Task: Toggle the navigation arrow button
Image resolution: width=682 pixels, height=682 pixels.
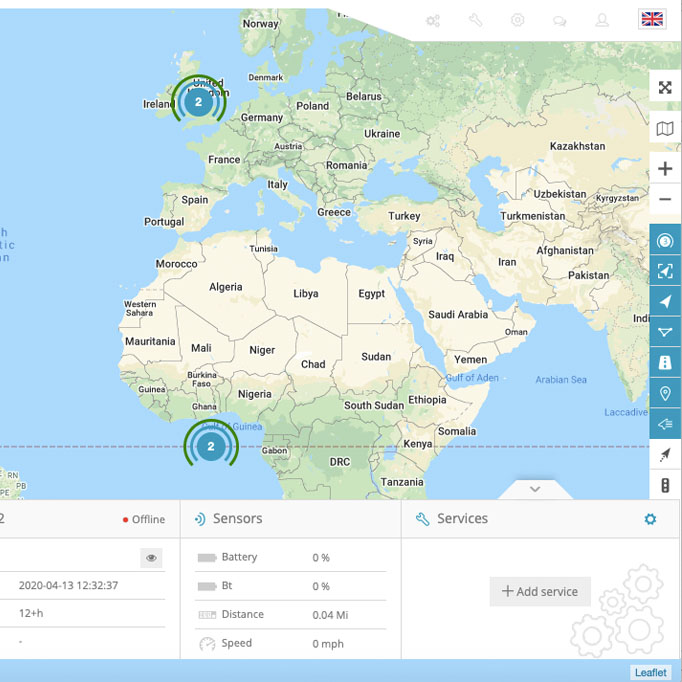Action: coord(665,302)
